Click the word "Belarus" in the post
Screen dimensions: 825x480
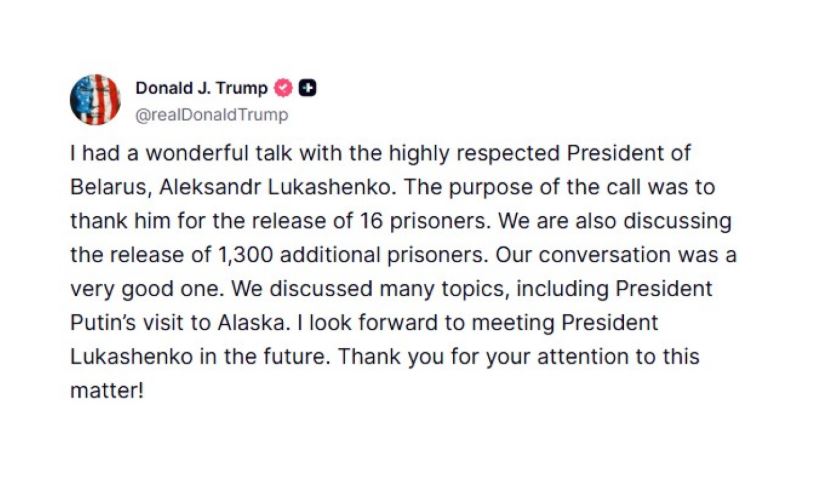[x=109, y=187]
